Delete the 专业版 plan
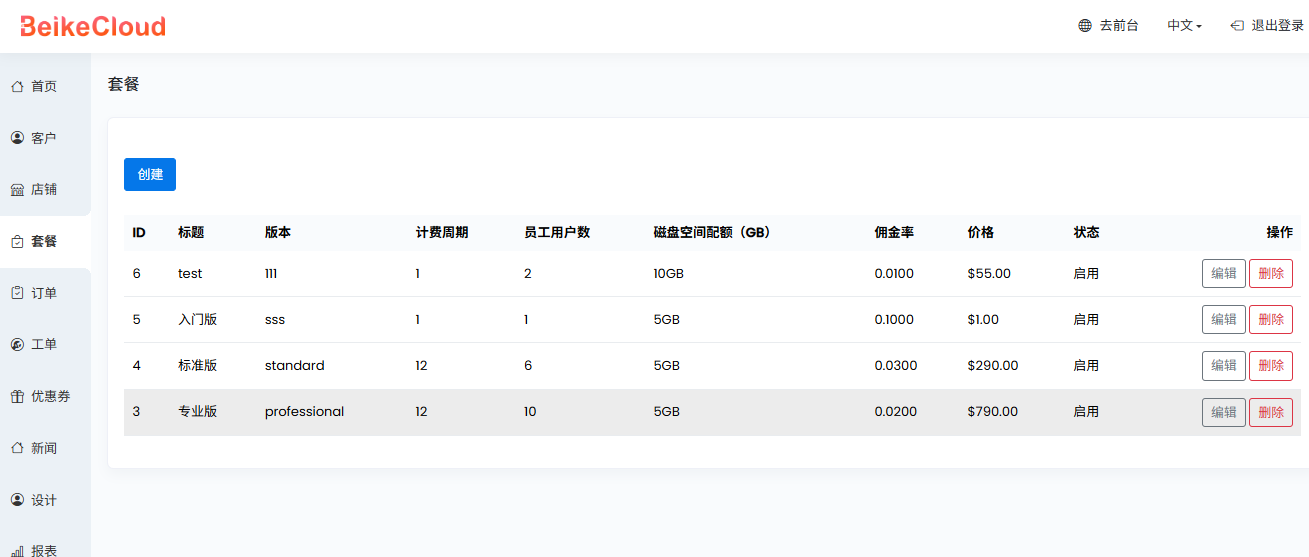 [1271, 412]
